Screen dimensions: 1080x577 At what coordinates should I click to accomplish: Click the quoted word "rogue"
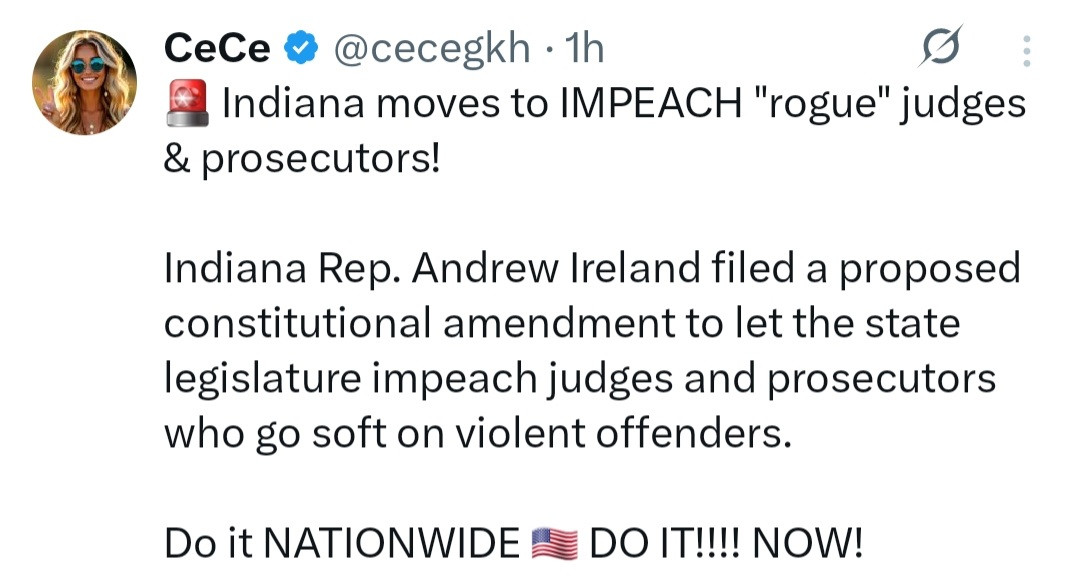[x=828, y=104]
